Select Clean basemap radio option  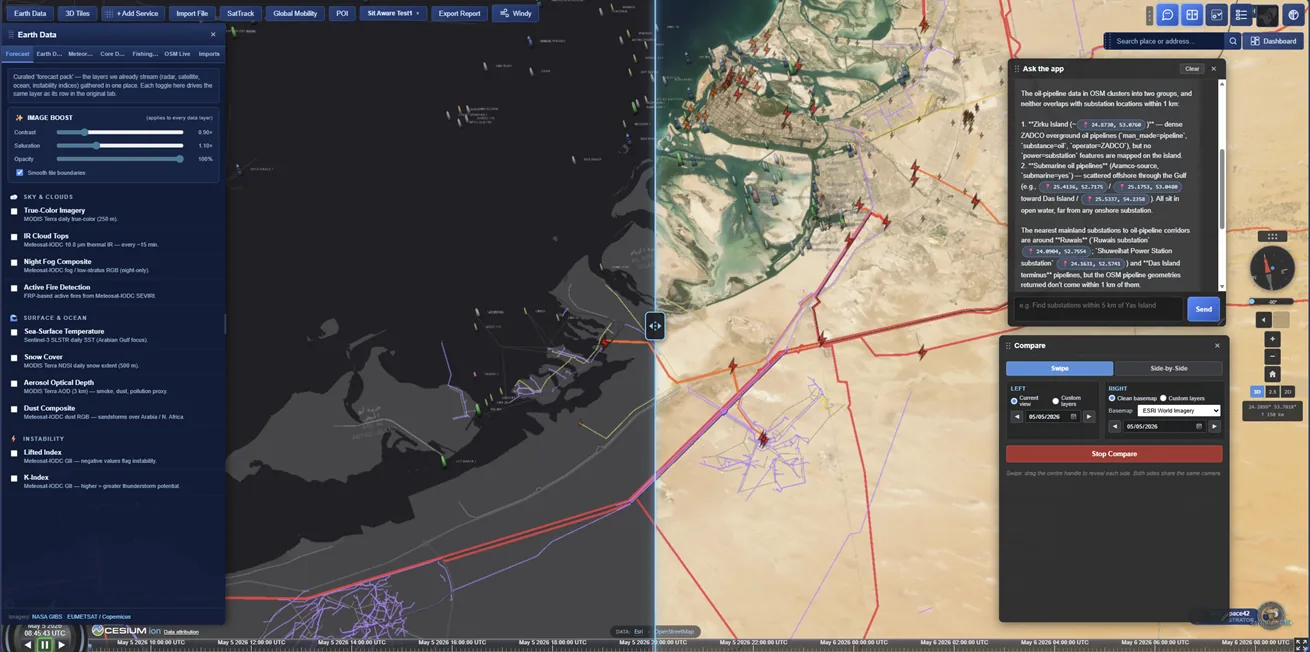point(1112,398)
